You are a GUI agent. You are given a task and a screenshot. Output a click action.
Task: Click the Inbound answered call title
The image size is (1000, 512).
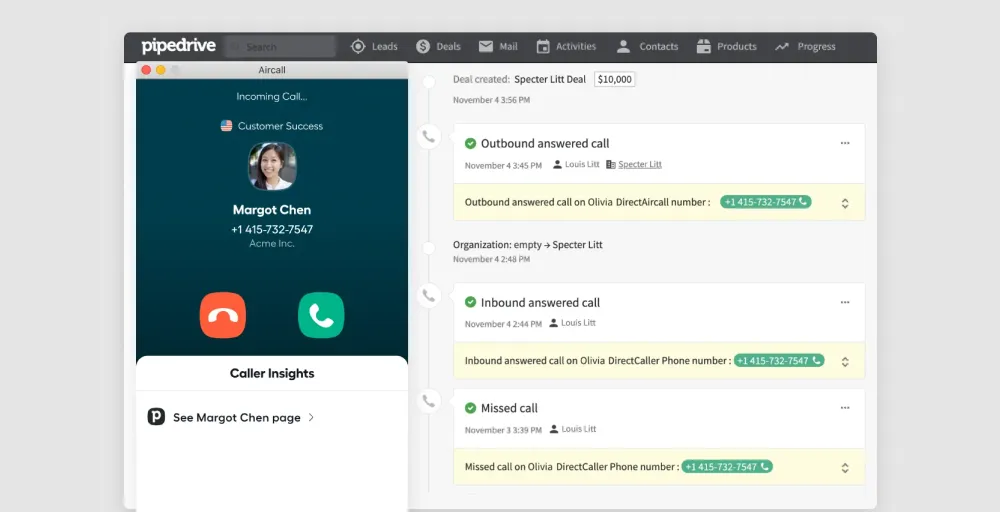pyautogui.click(x=540, y=302)
